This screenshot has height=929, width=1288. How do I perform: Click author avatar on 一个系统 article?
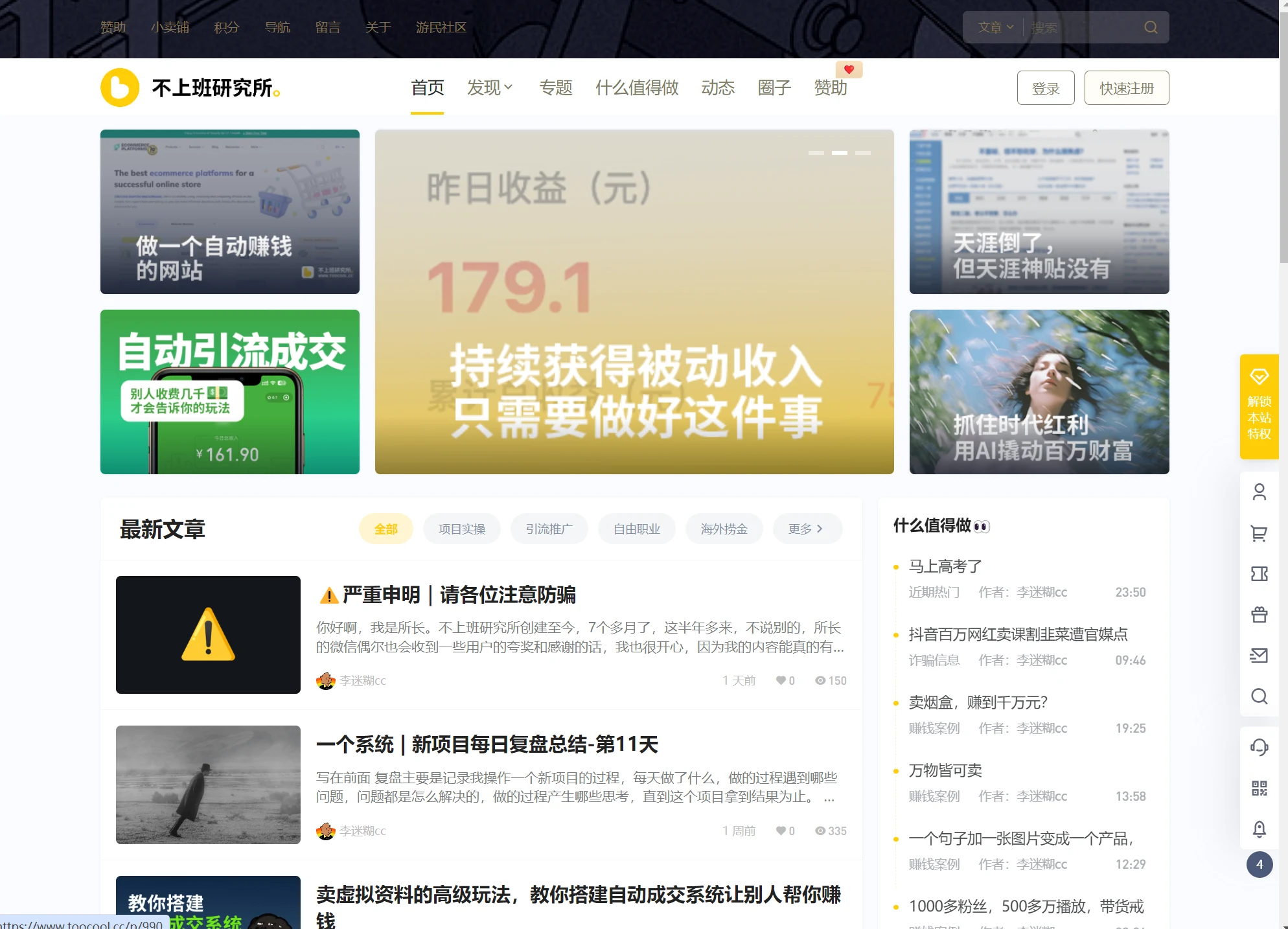(x=325, y=831)
